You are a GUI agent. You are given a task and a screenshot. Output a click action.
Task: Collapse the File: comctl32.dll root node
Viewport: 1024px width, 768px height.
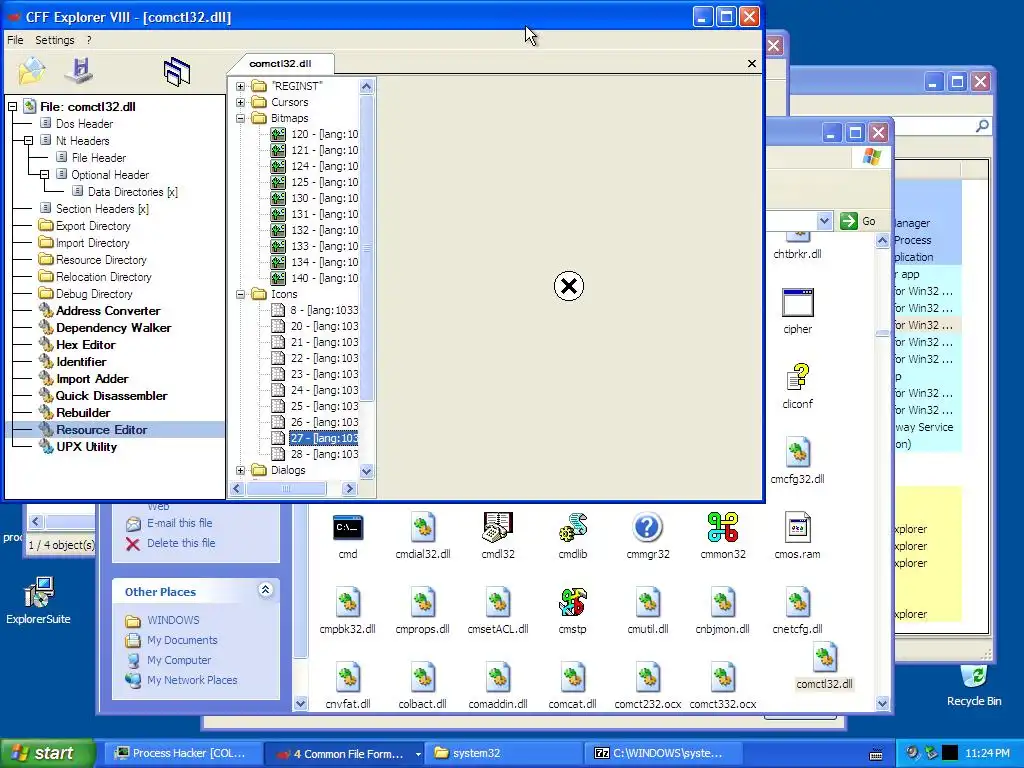coord(12,106)
